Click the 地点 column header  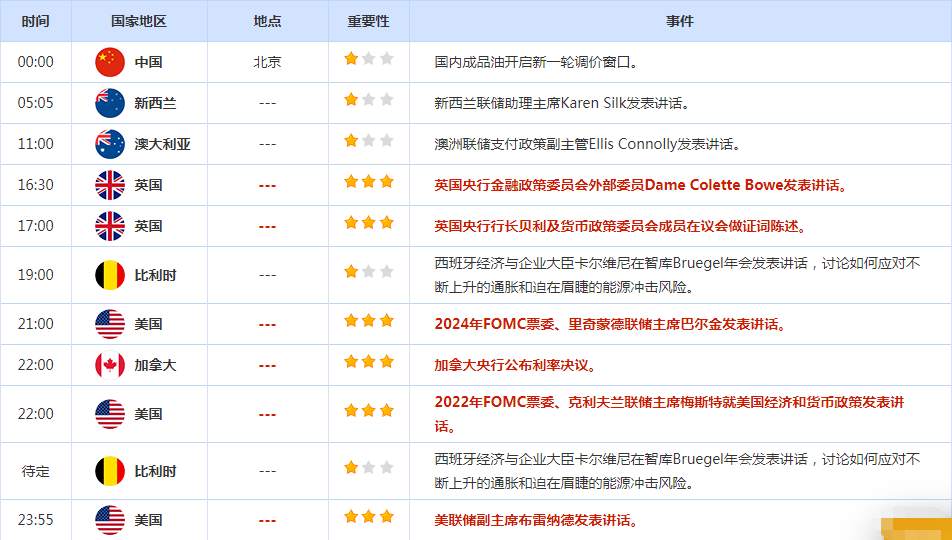point(268,21)
